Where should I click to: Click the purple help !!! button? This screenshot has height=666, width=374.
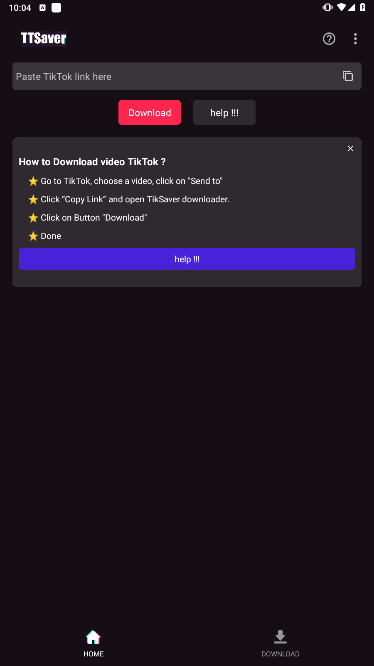tap(187, 259)
